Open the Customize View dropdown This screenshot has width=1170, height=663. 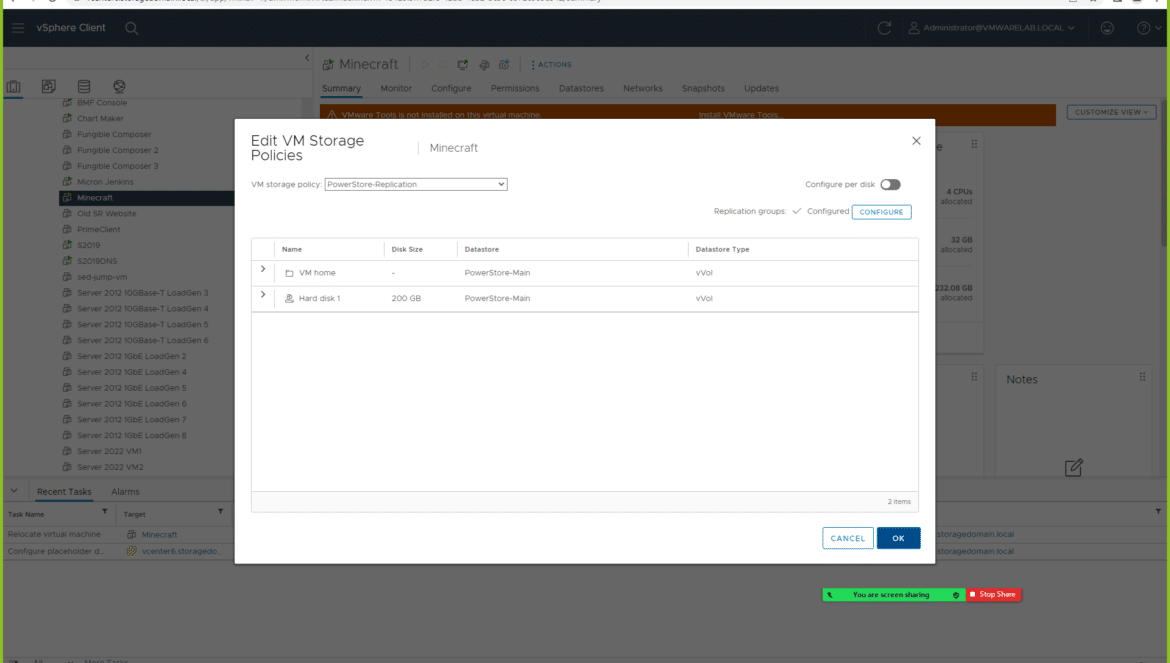1111,112
